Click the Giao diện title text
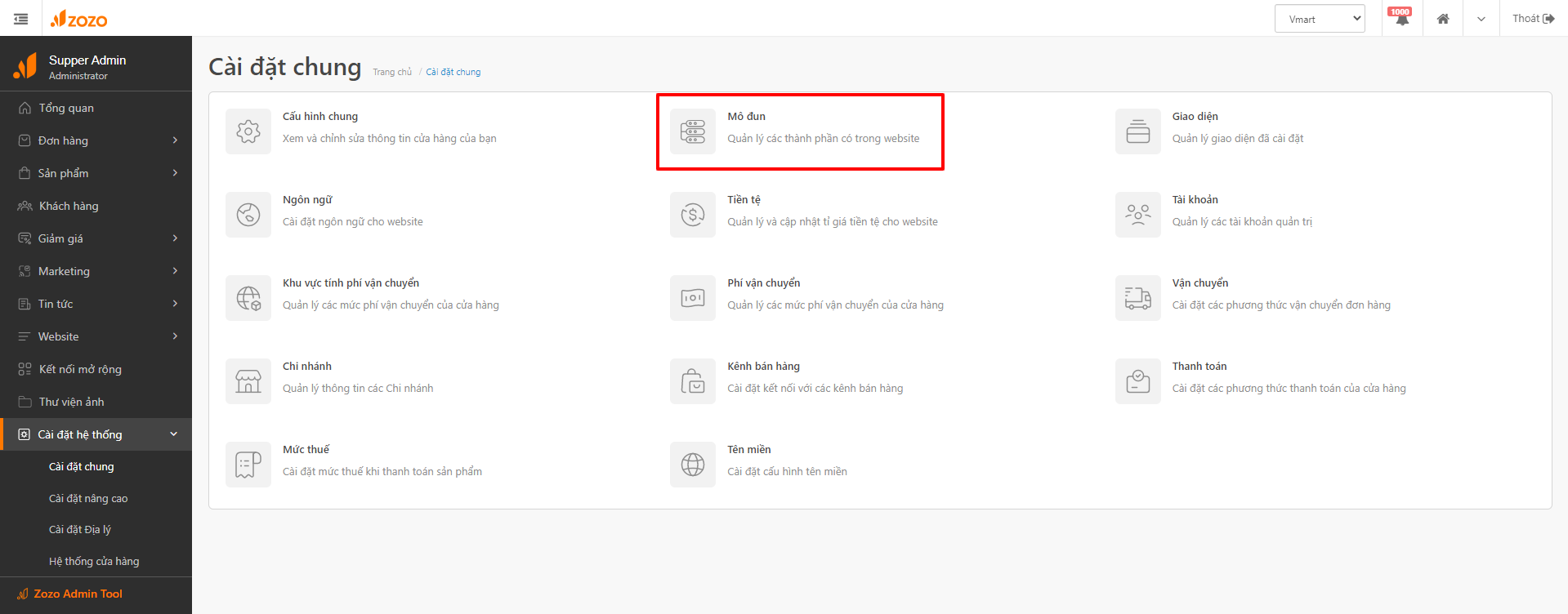This screenshot has height=614, width=1568. point(1195,117)
